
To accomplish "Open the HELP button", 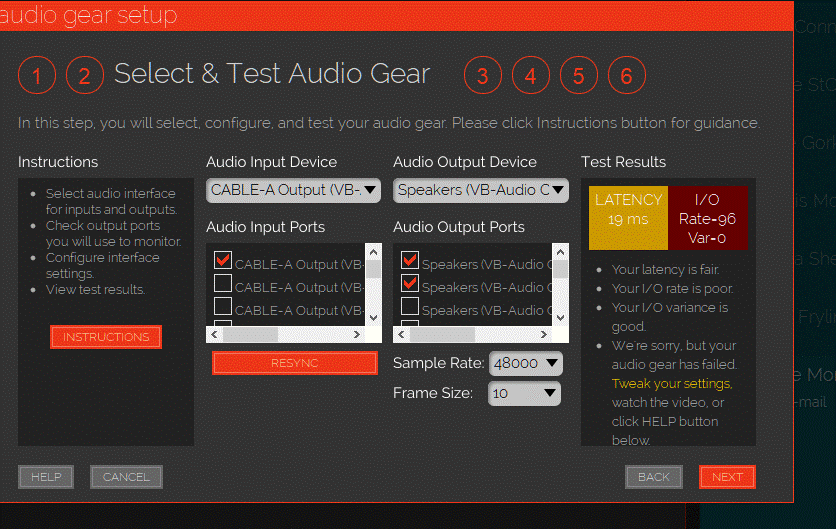I will [46, 477].
